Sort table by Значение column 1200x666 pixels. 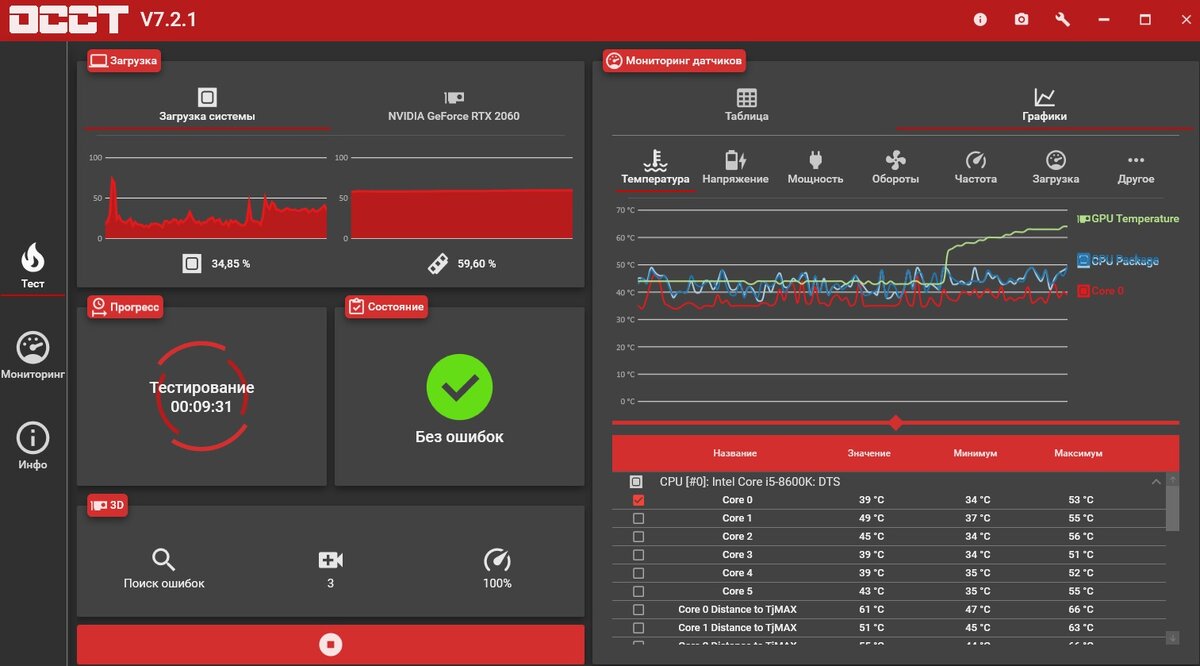[869, 453]
